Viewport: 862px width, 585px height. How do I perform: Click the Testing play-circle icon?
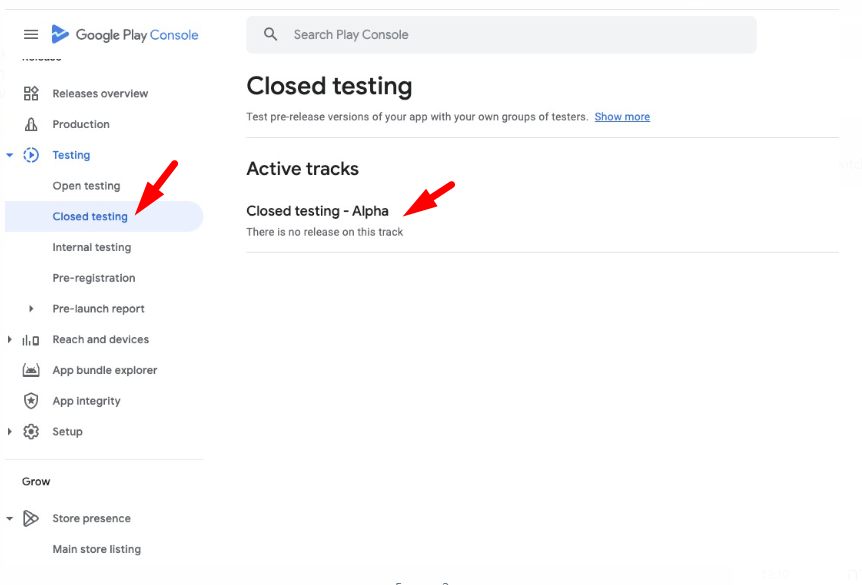coord(31,155)
